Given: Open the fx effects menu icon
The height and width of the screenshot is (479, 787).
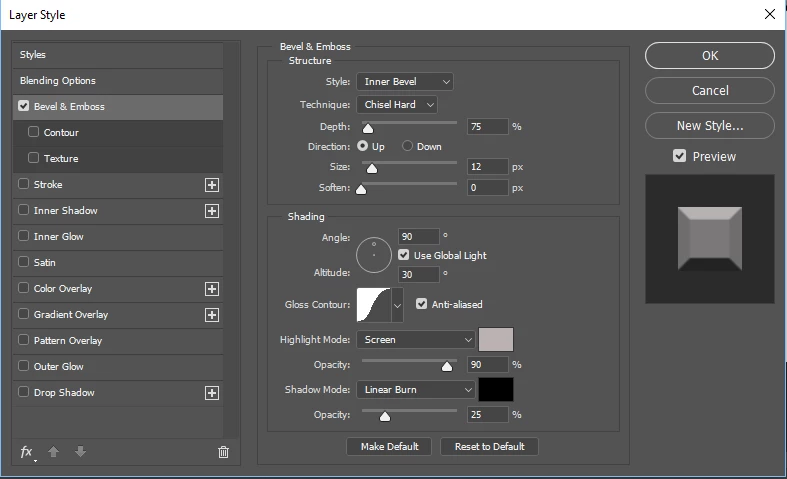Looking at the screenshot, I should [x=27, y=452].
